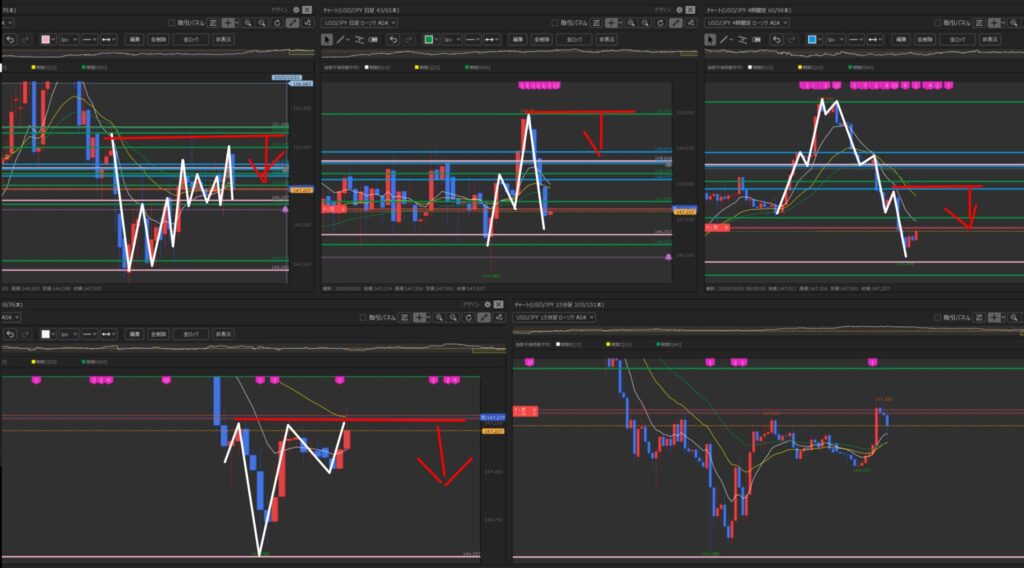Tick 取引パネル checkbox in the top-left chart
Viewport: 1024px width, 568px height.
(170, 21)
